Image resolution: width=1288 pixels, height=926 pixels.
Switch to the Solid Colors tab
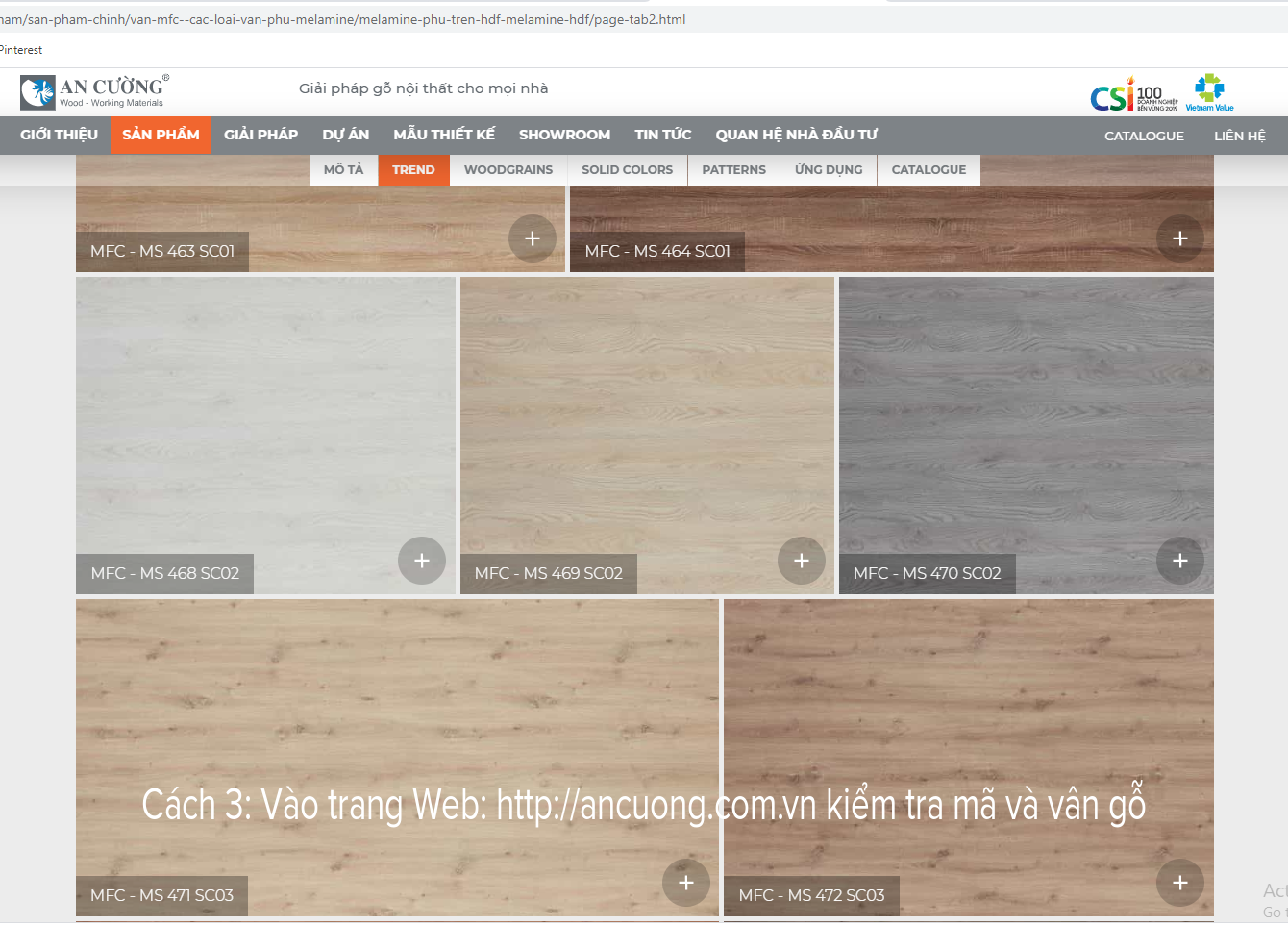pos(627,170)
